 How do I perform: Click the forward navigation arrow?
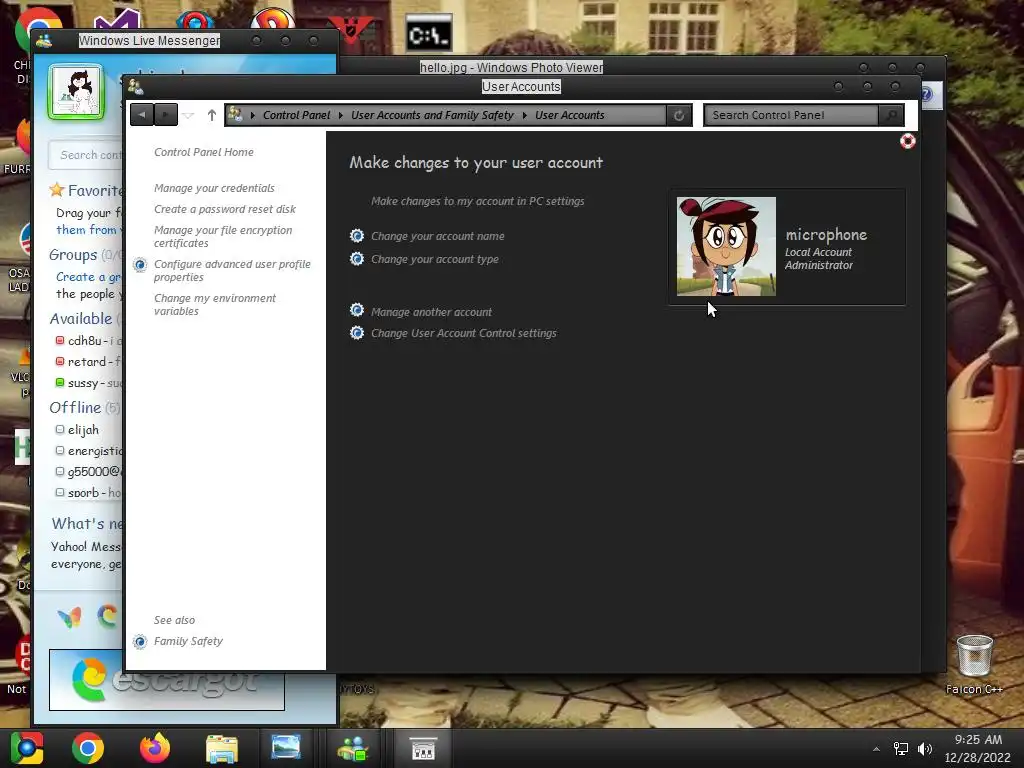coord(165,115)
